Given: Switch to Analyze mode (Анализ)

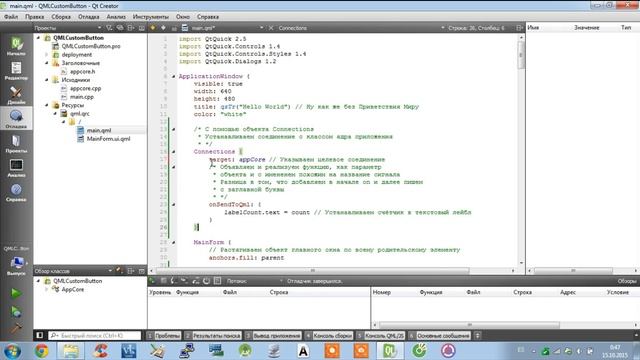Looking at the screenshot, I should [x=16, y=168].
